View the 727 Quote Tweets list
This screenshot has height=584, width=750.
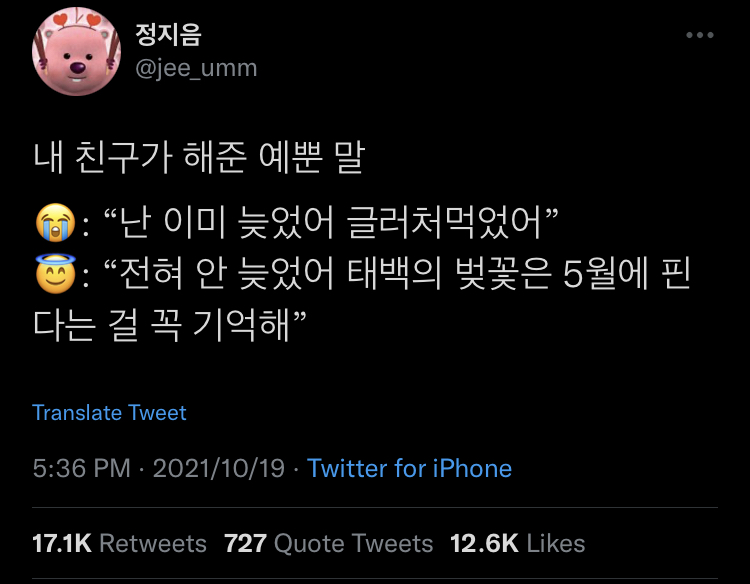pos(329,544)
